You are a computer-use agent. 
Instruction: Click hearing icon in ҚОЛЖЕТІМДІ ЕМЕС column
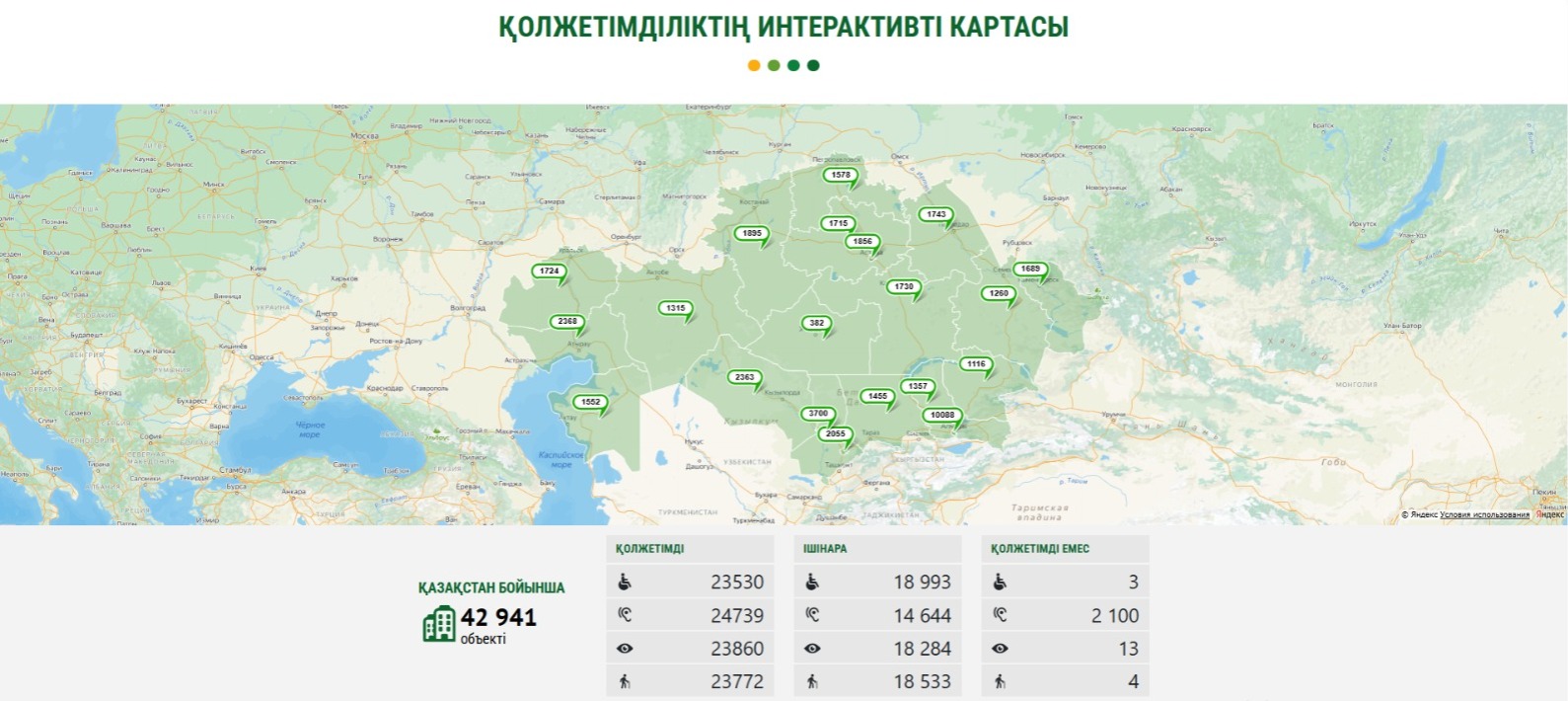1000,615
